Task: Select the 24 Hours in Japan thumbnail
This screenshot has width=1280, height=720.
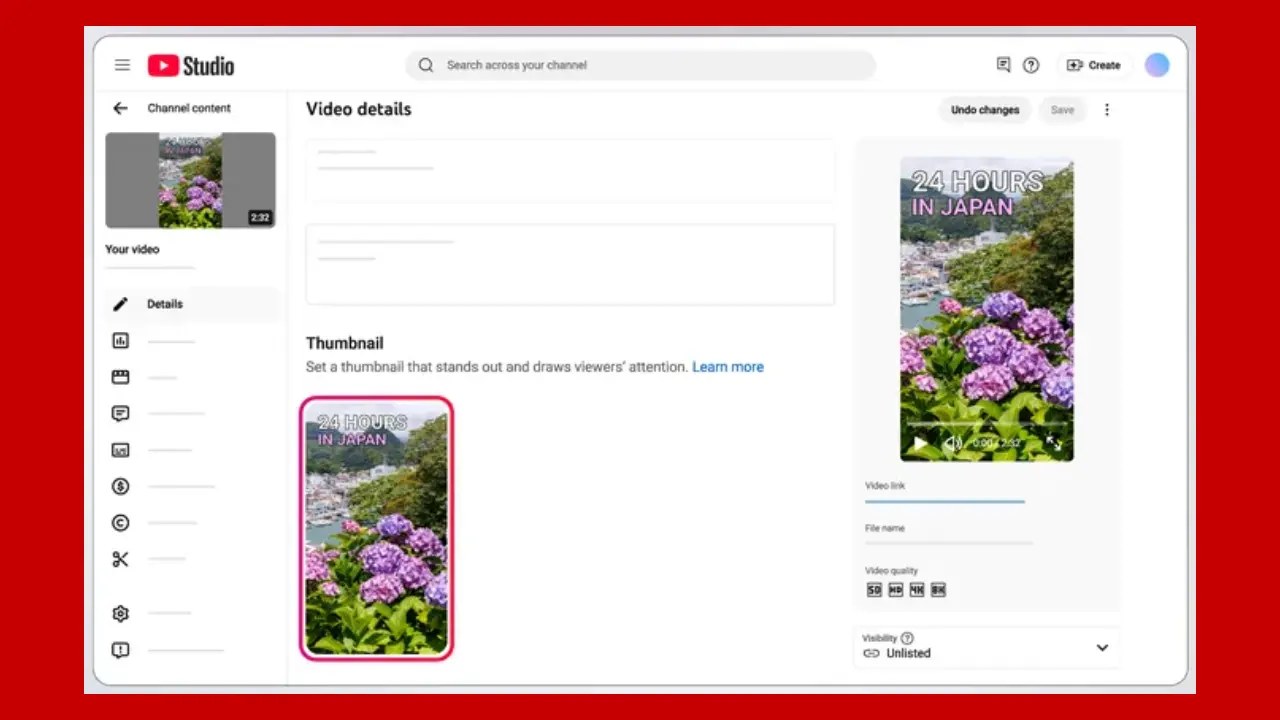Action: click(x=376, y=528)
